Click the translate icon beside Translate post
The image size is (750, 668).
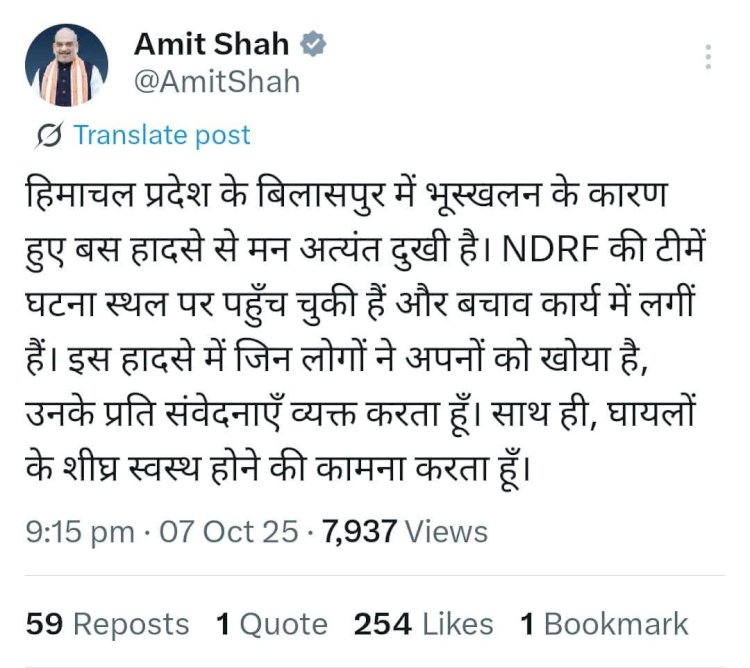click(49, 135)
